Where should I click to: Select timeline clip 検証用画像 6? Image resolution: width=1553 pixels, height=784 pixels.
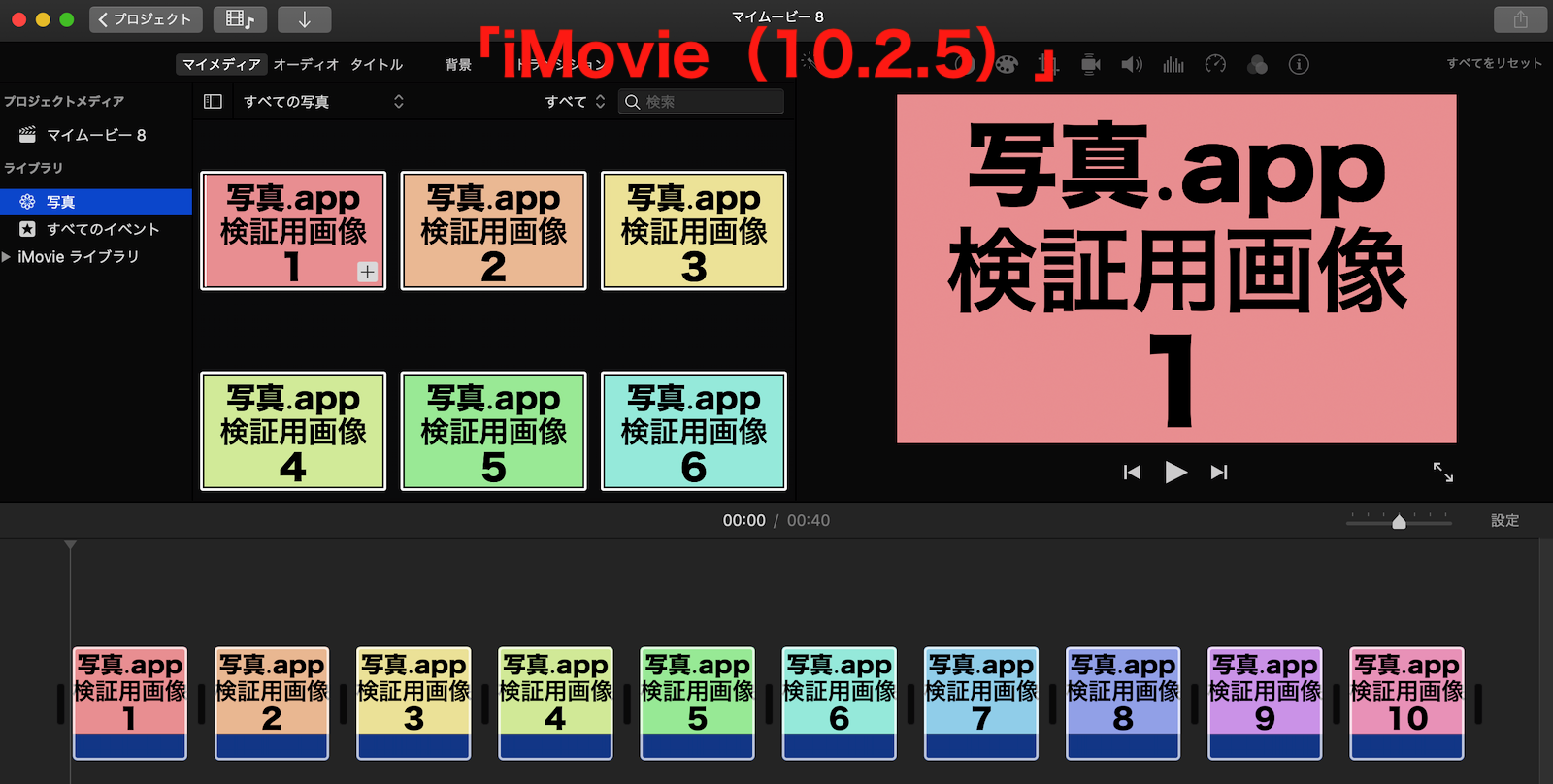click(840, 703)
